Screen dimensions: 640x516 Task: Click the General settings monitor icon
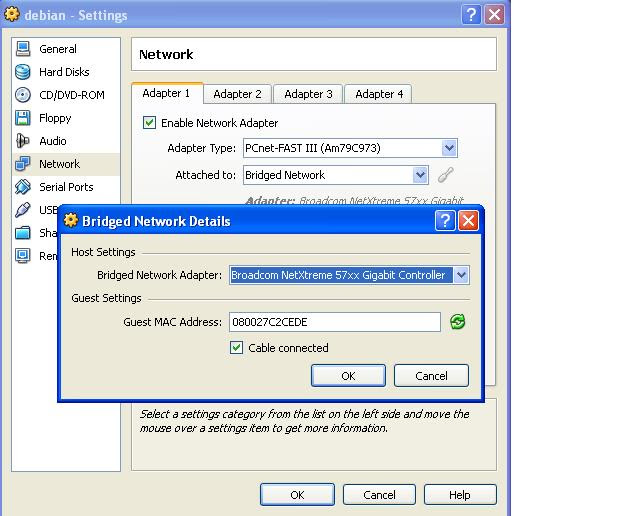[x=23, y=49]
